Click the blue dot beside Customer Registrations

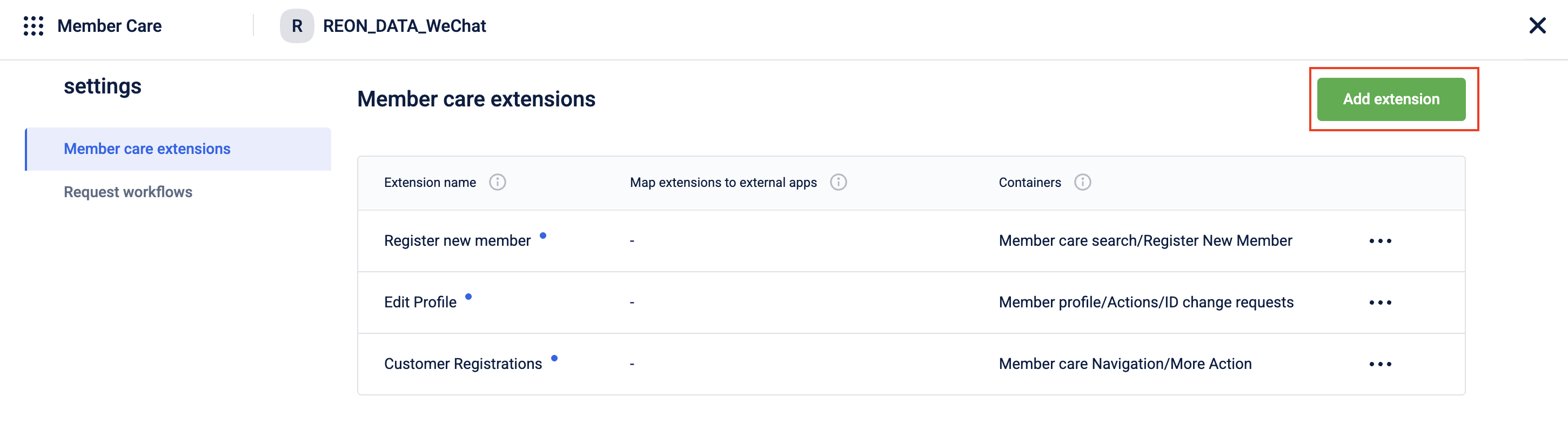[x=554, y=358]
